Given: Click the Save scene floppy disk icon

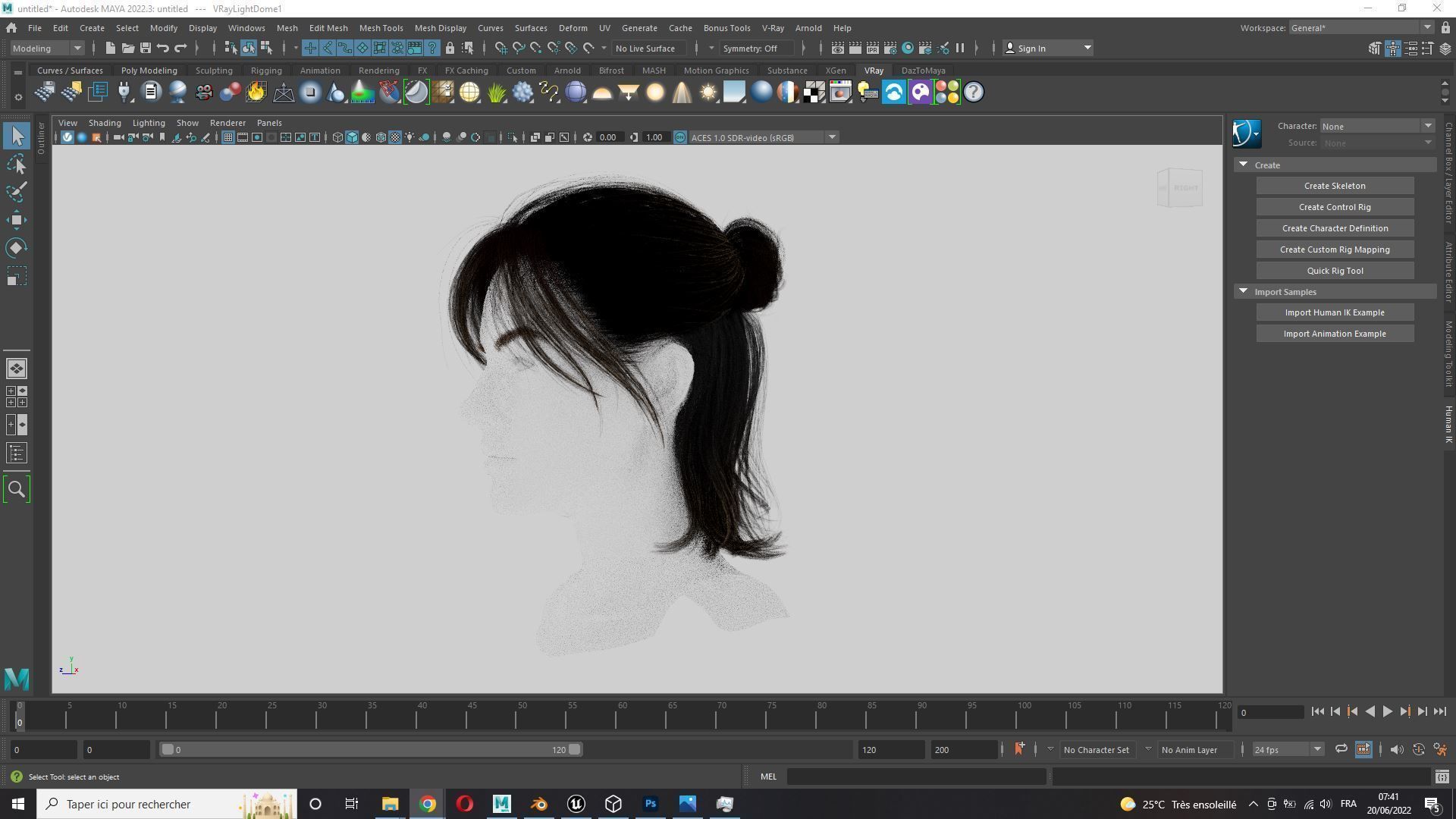Looking at the screenshot, I should [145, 49].
